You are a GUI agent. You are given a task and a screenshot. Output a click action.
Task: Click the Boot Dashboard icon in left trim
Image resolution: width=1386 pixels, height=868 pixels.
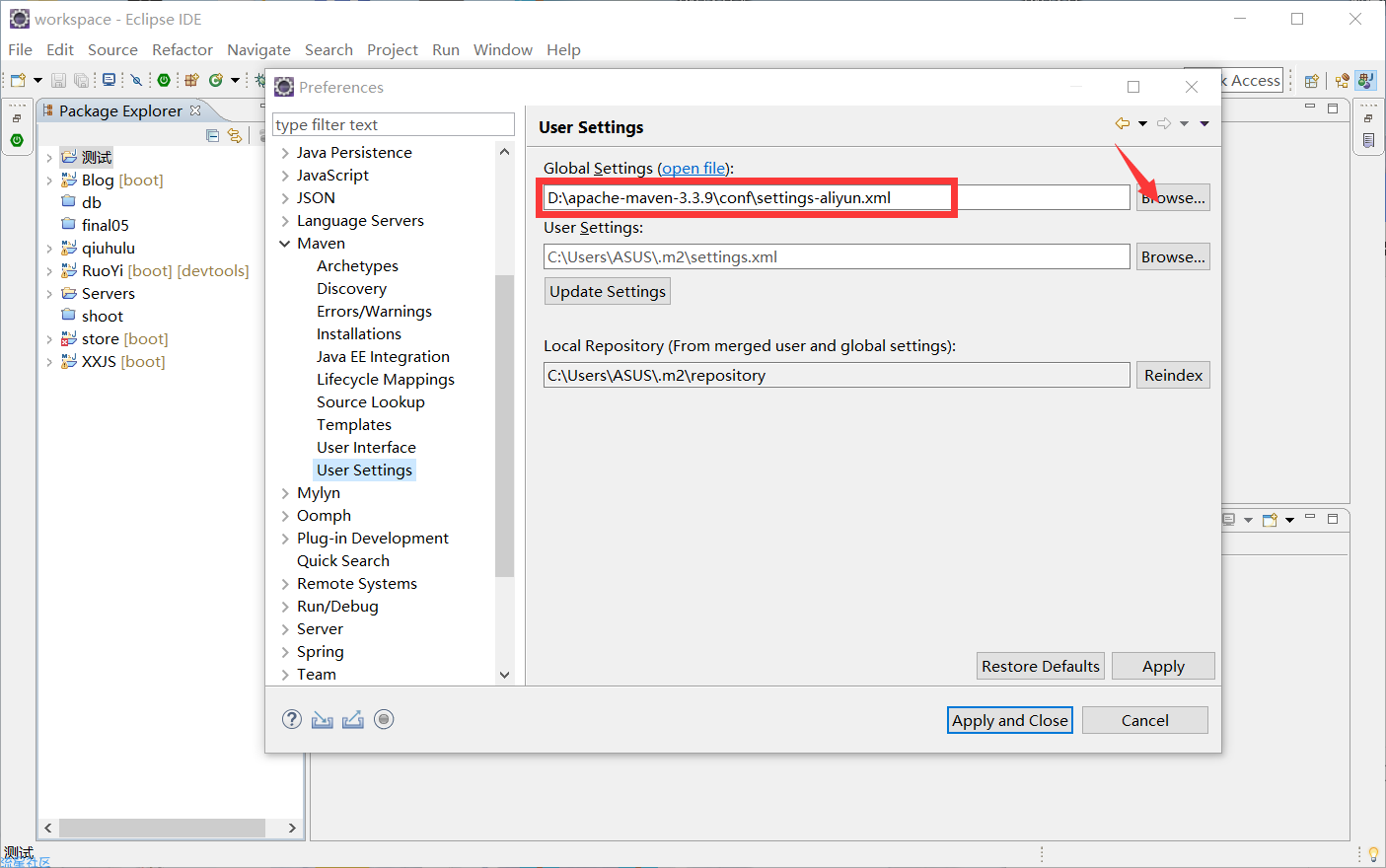coord(16,140)
